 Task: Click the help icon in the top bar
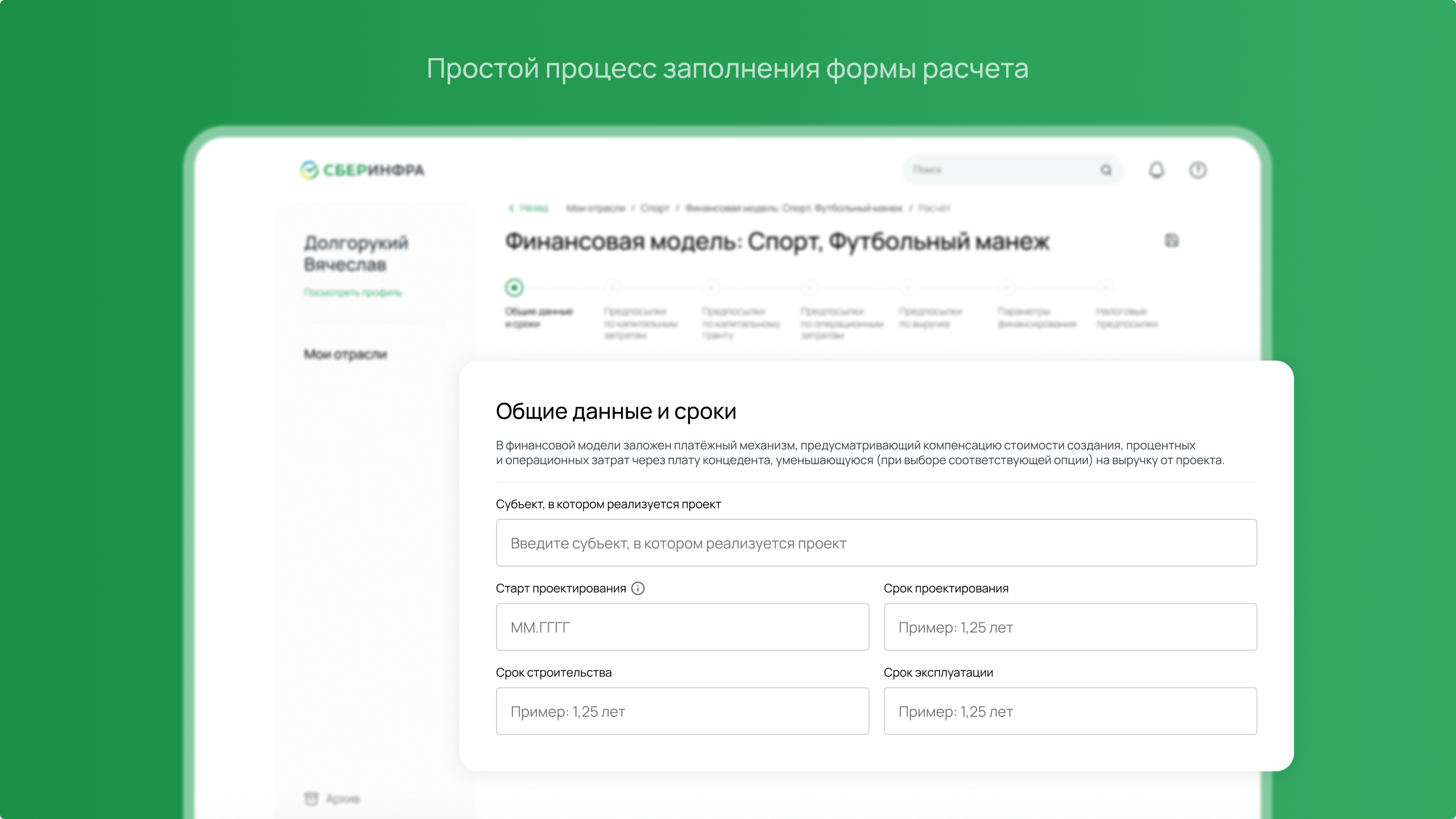click(1198, 170)
